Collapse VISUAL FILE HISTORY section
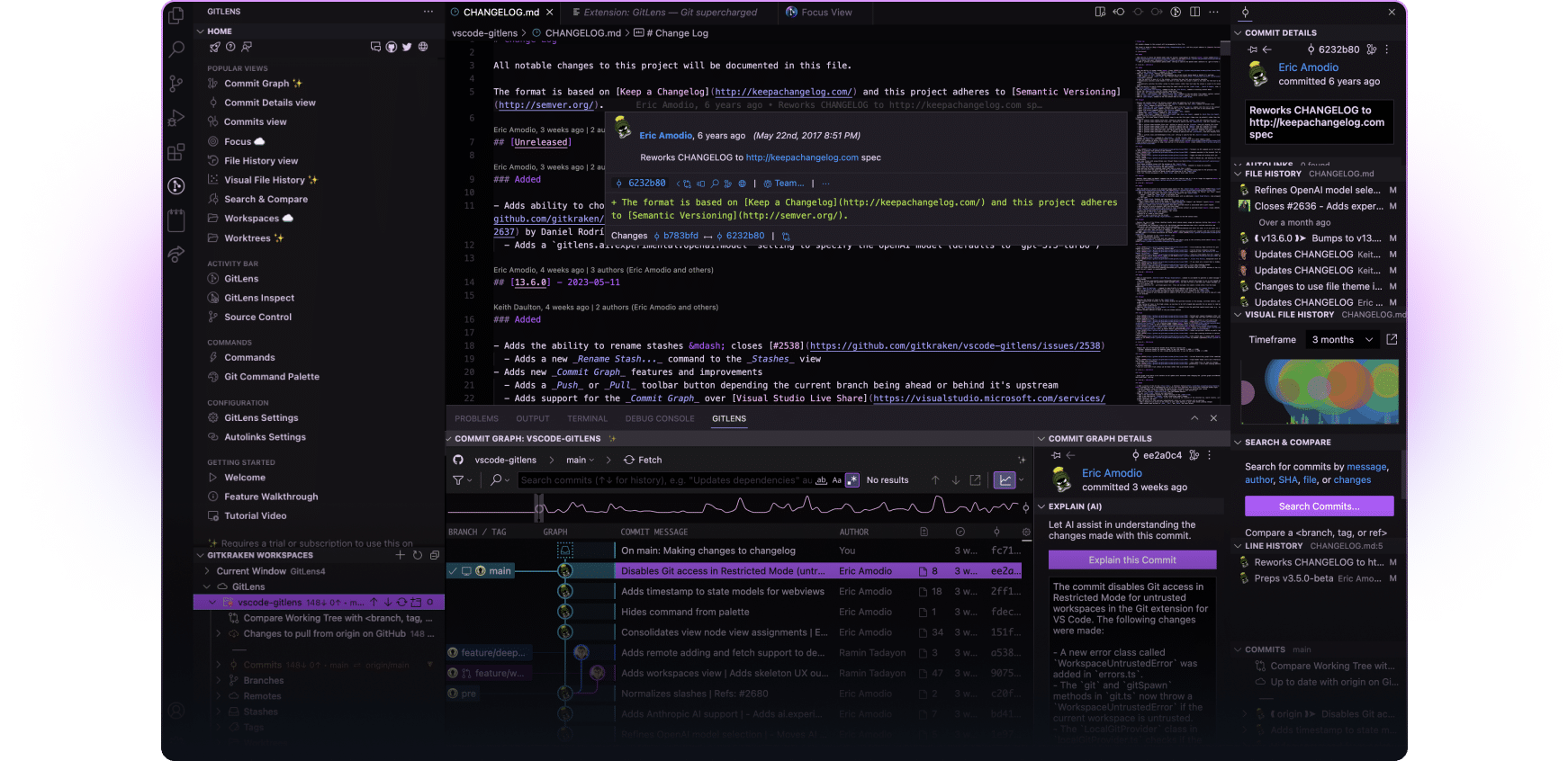This screenshot has height=761, width=1568. (x=1238, y=315)
